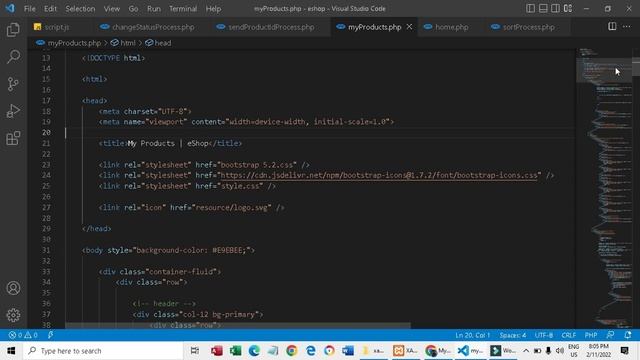Image resolution: width=640 pixels, height=360 pixels.
Task: Click the Windows taskbar search box
Action: (103, 351)
